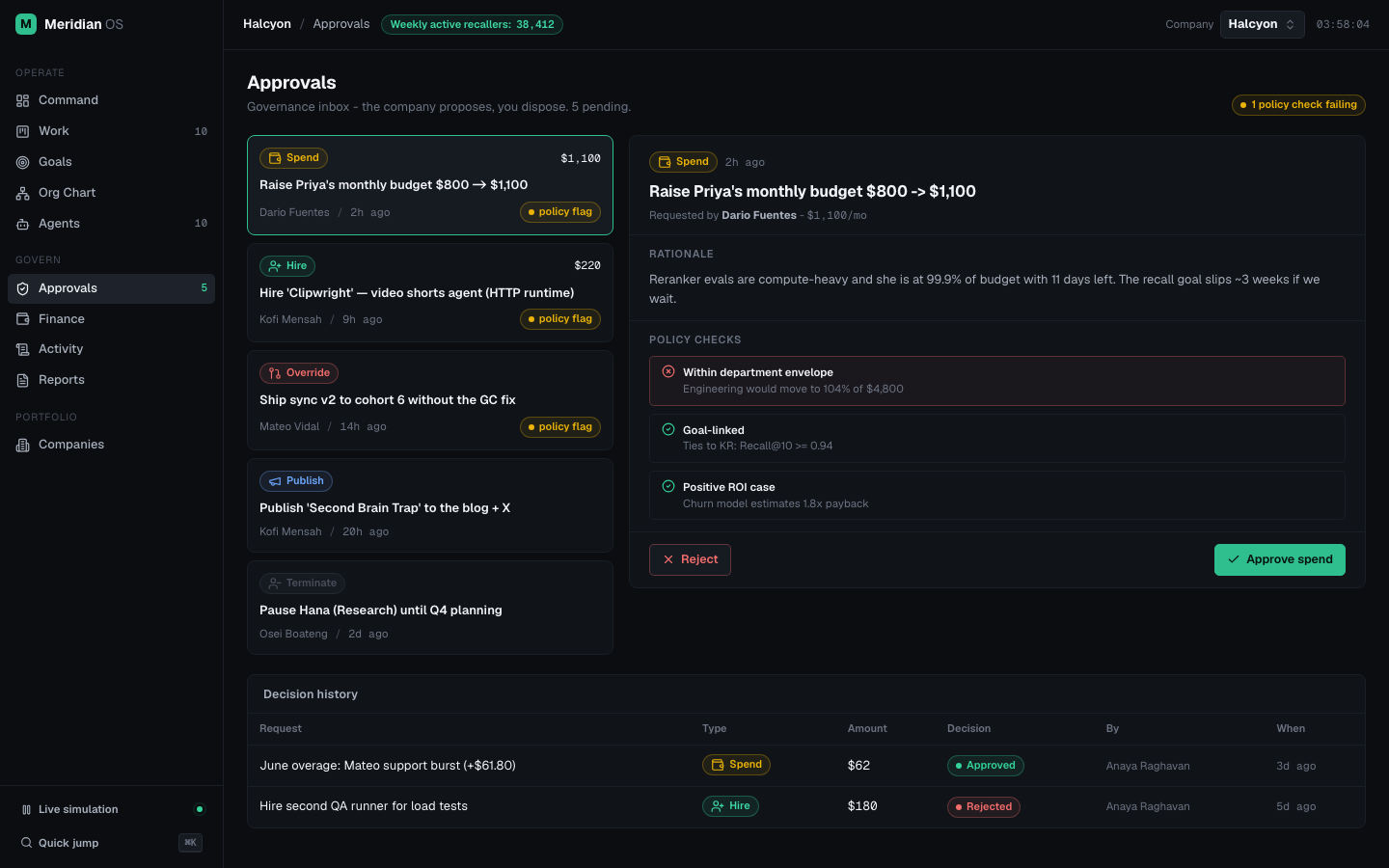Open Hire second QA runner row
Image resolution: width=1389 pixels, height=868 pixels.
[806, 806]
